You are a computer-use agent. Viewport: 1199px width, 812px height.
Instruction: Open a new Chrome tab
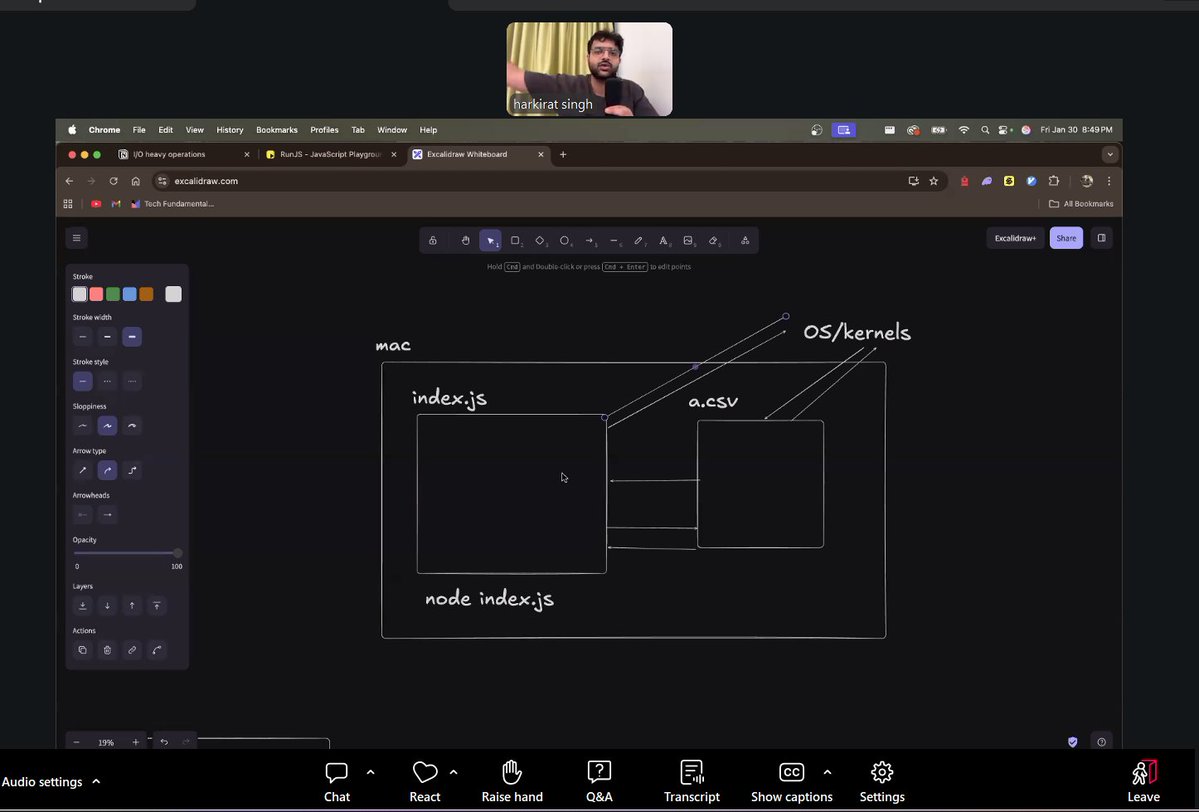563,154
